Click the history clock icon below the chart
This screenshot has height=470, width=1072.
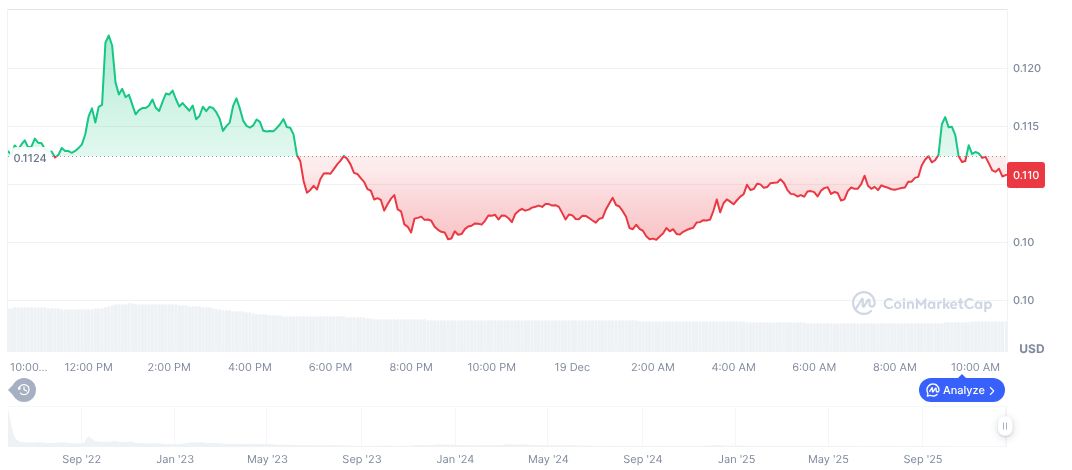[24, 390]
